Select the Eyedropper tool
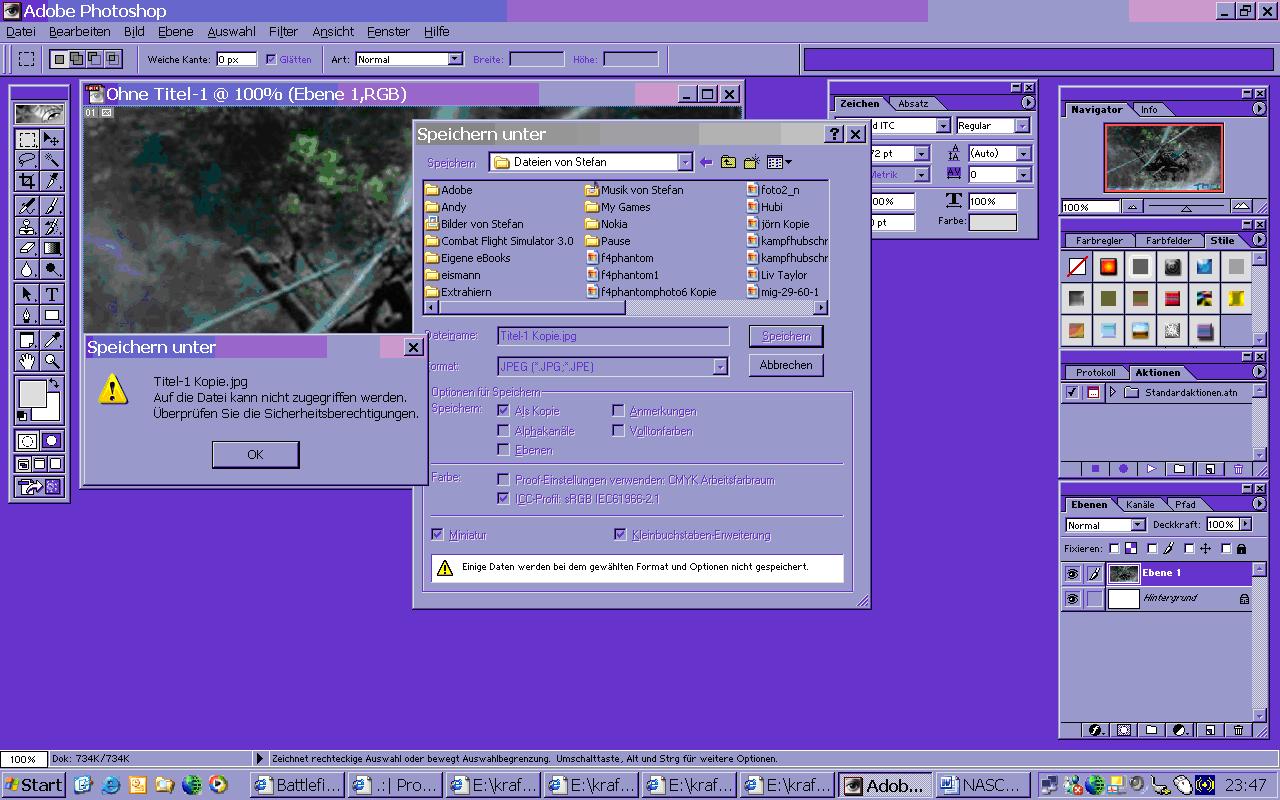The height and width of the screenshot is (800, 1280). 52,340
